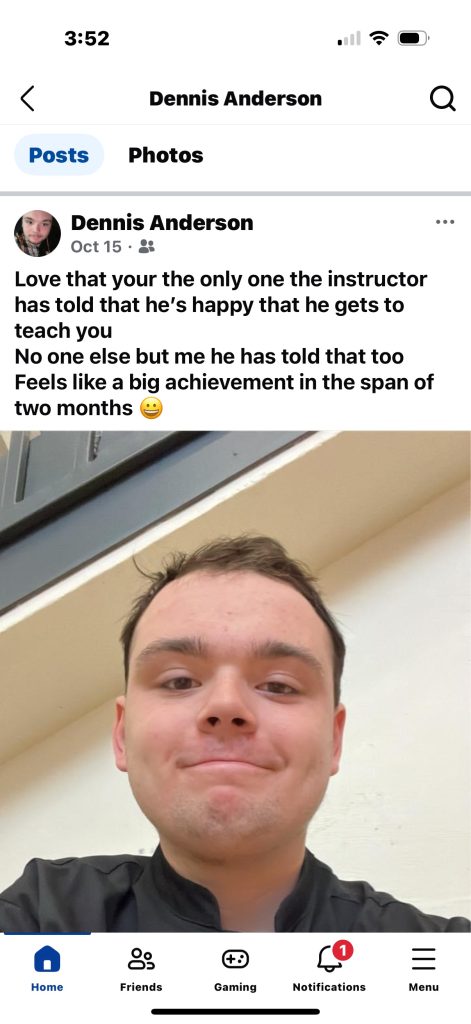Viewport: 471px width, 1024px height.
Task: Tap the battery indicator in status bar
Action: 413,39
